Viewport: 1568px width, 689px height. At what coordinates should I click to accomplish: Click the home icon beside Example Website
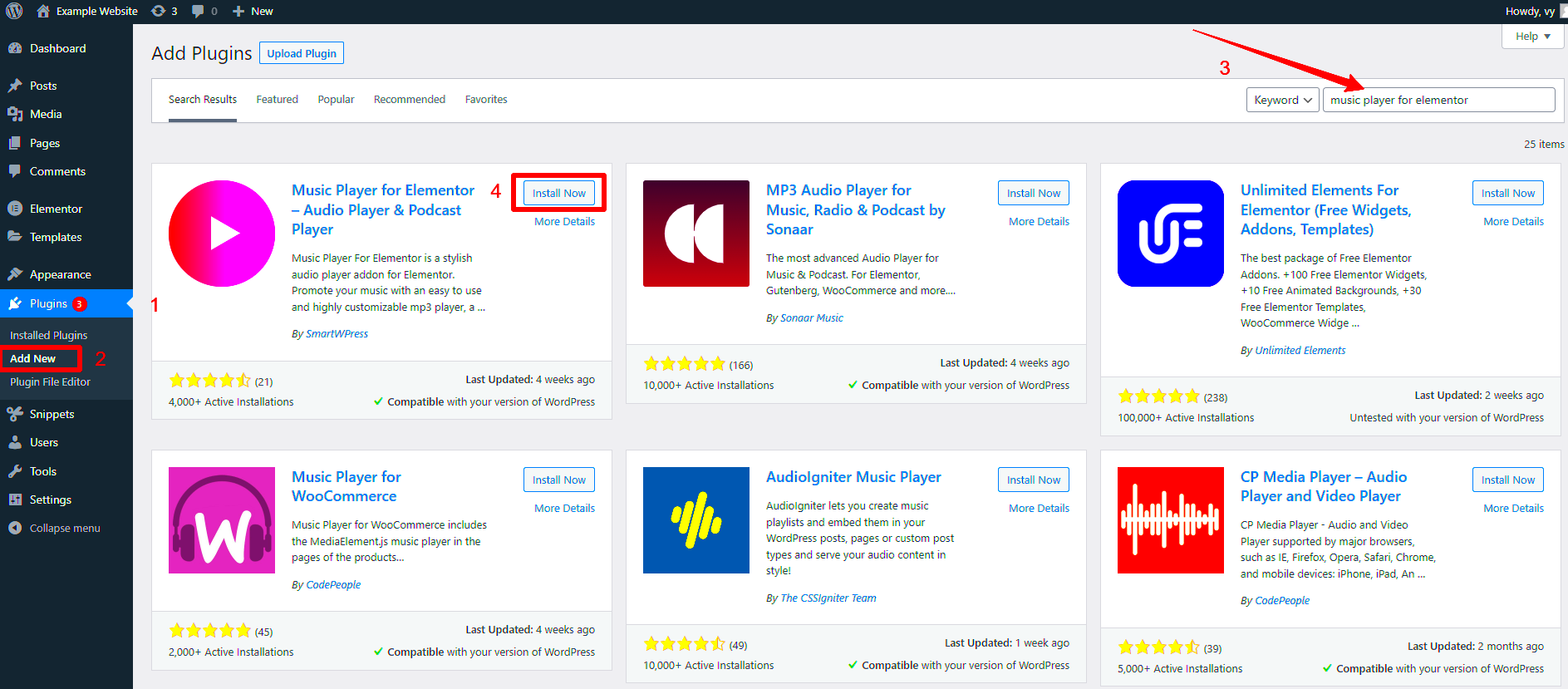pos(43,11)
